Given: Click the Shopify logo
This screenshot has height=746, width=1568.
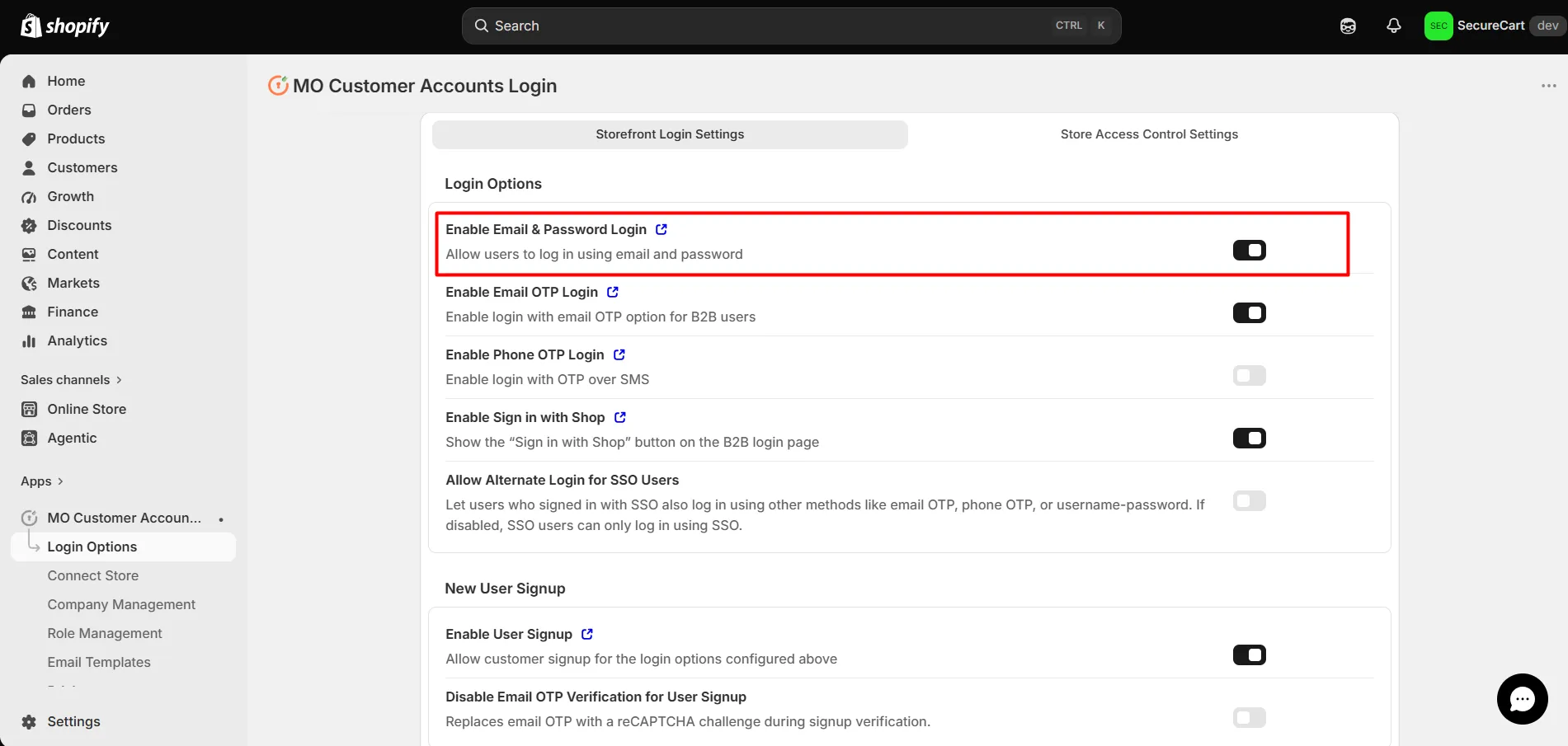Looking at the screenshot, I should [x=64, y=26].
